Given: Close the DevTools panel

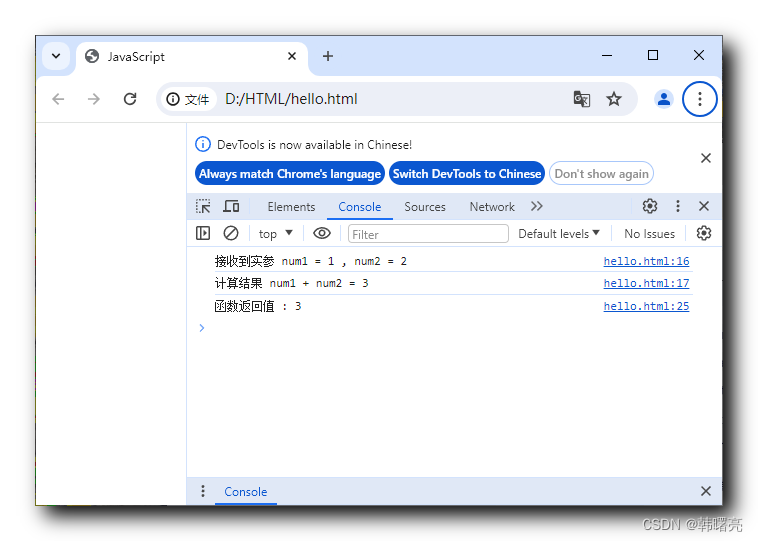Looking at the screenshot, I should pyautogui.click(x=704, y=206).
